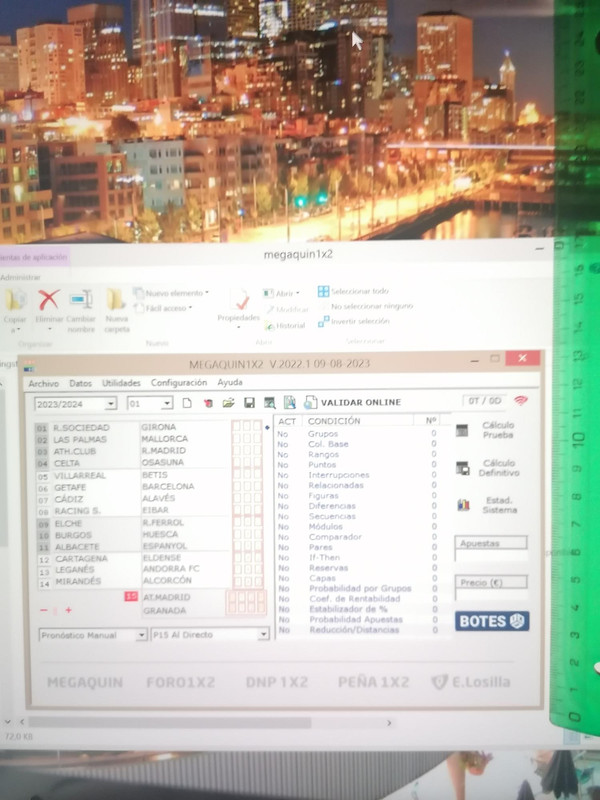The image size is (600, 800).
Task: Click the BOTES button
Action: point(492,621)
